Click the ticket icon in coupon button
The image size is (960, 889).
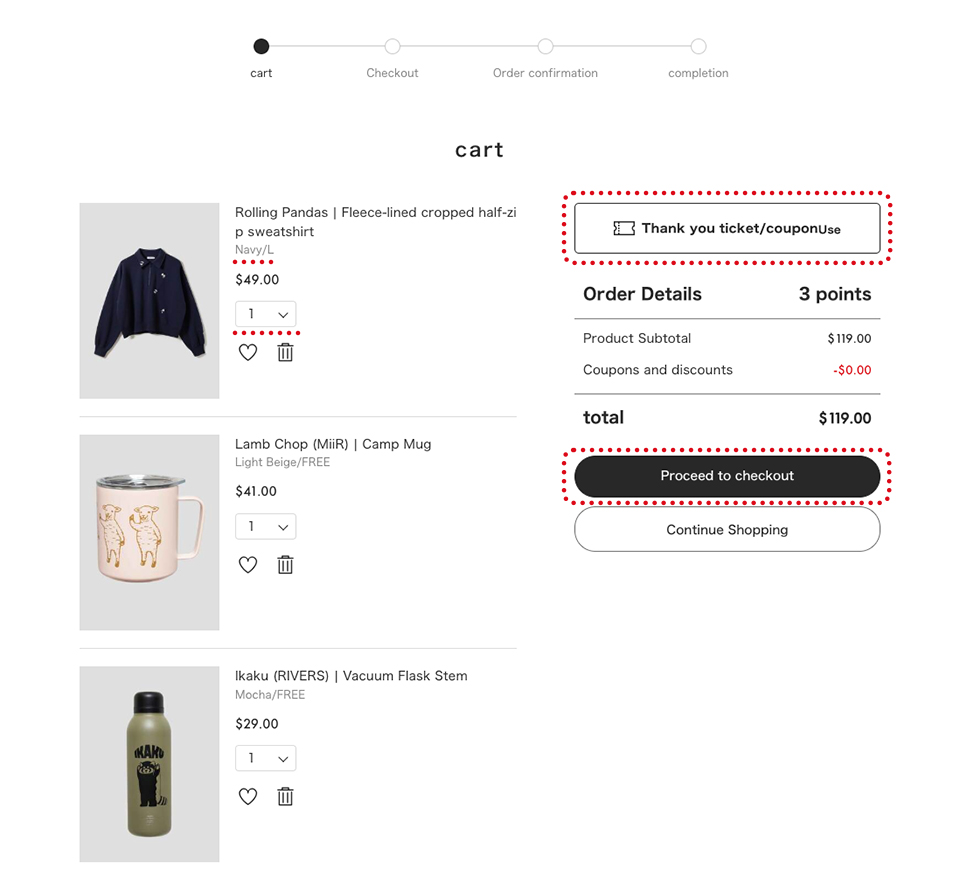click(x=624, y=228)
